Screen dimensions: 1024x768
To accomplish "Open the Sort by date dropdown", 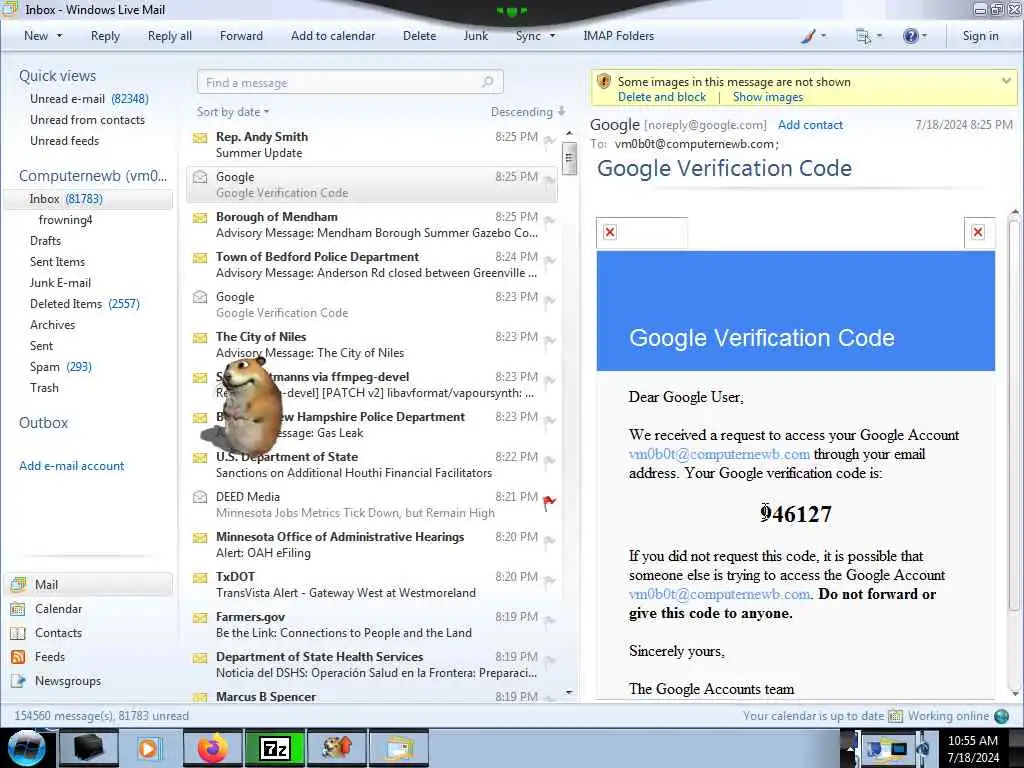I will point(233,112).
